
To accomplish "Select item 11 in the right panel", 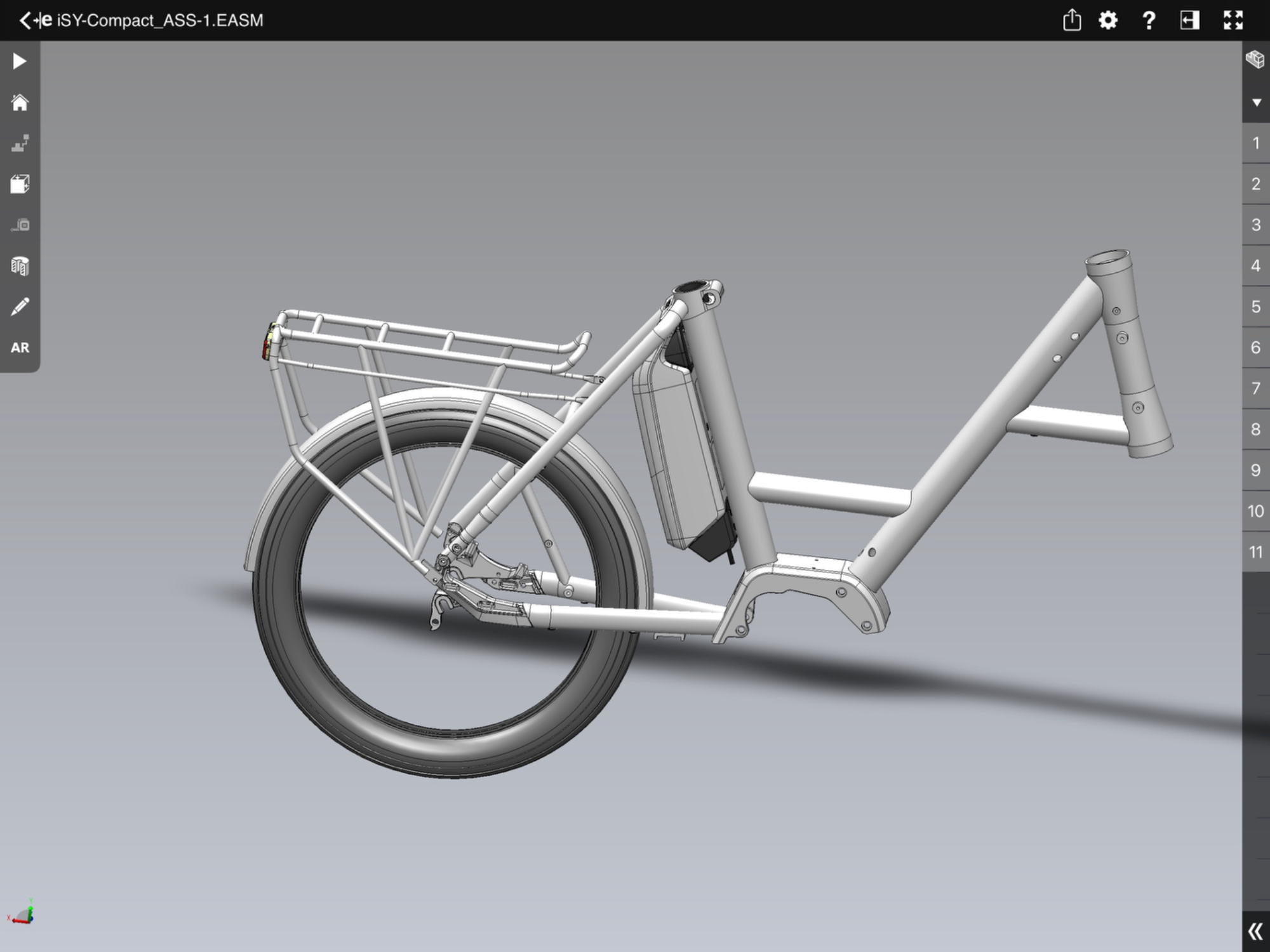I will click(x=1255, y=552).
